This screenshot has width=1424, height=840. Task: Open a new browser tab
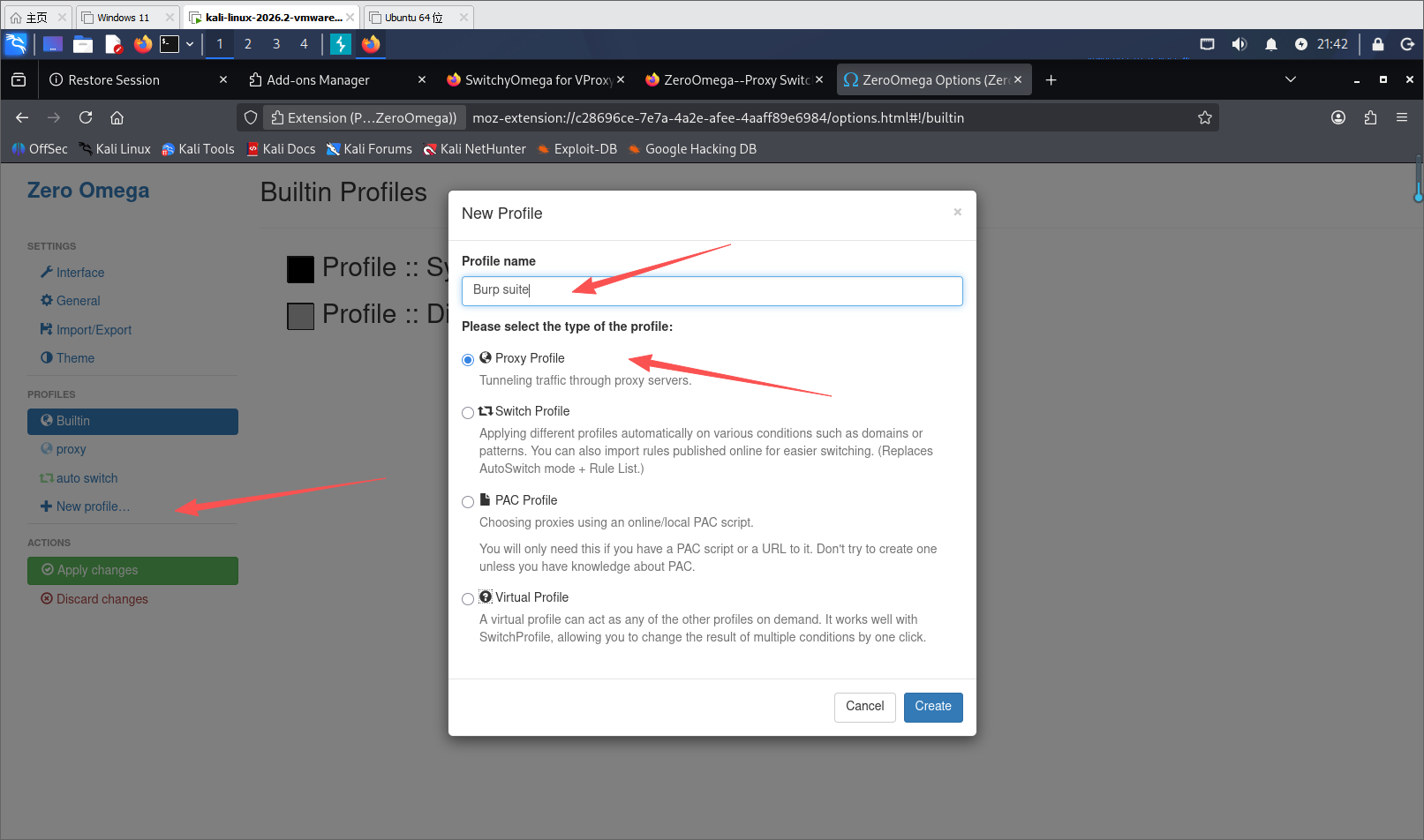pyautogui.click(x=1051, y=80)
